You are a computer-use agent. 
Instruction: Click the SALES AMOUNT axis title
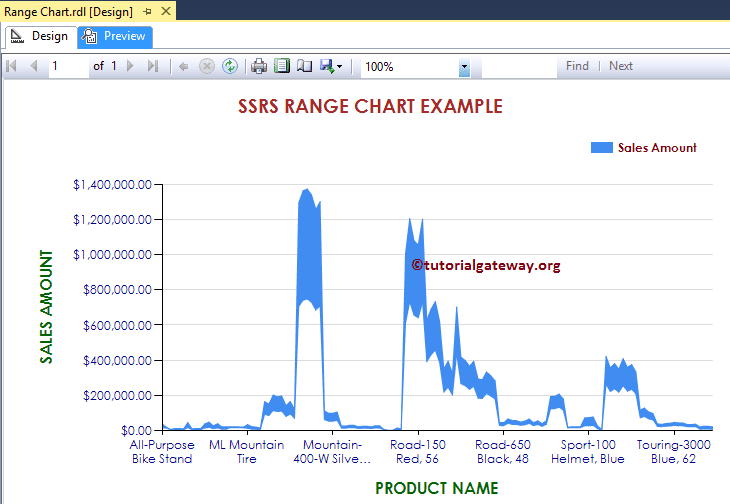(x=46, y=307)
